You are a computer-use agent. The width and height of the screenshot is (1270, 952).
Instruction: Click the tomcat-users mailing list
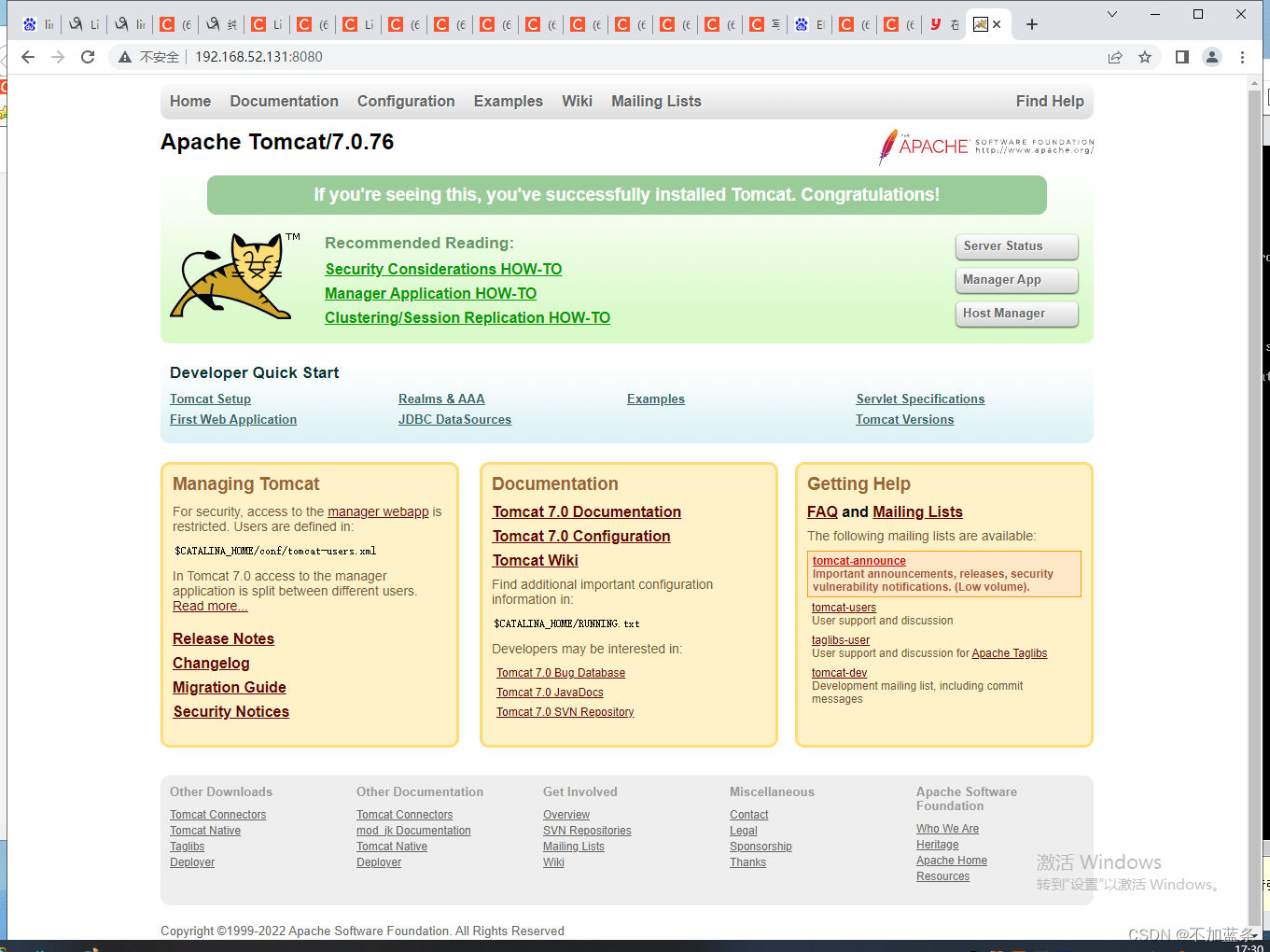844,608
